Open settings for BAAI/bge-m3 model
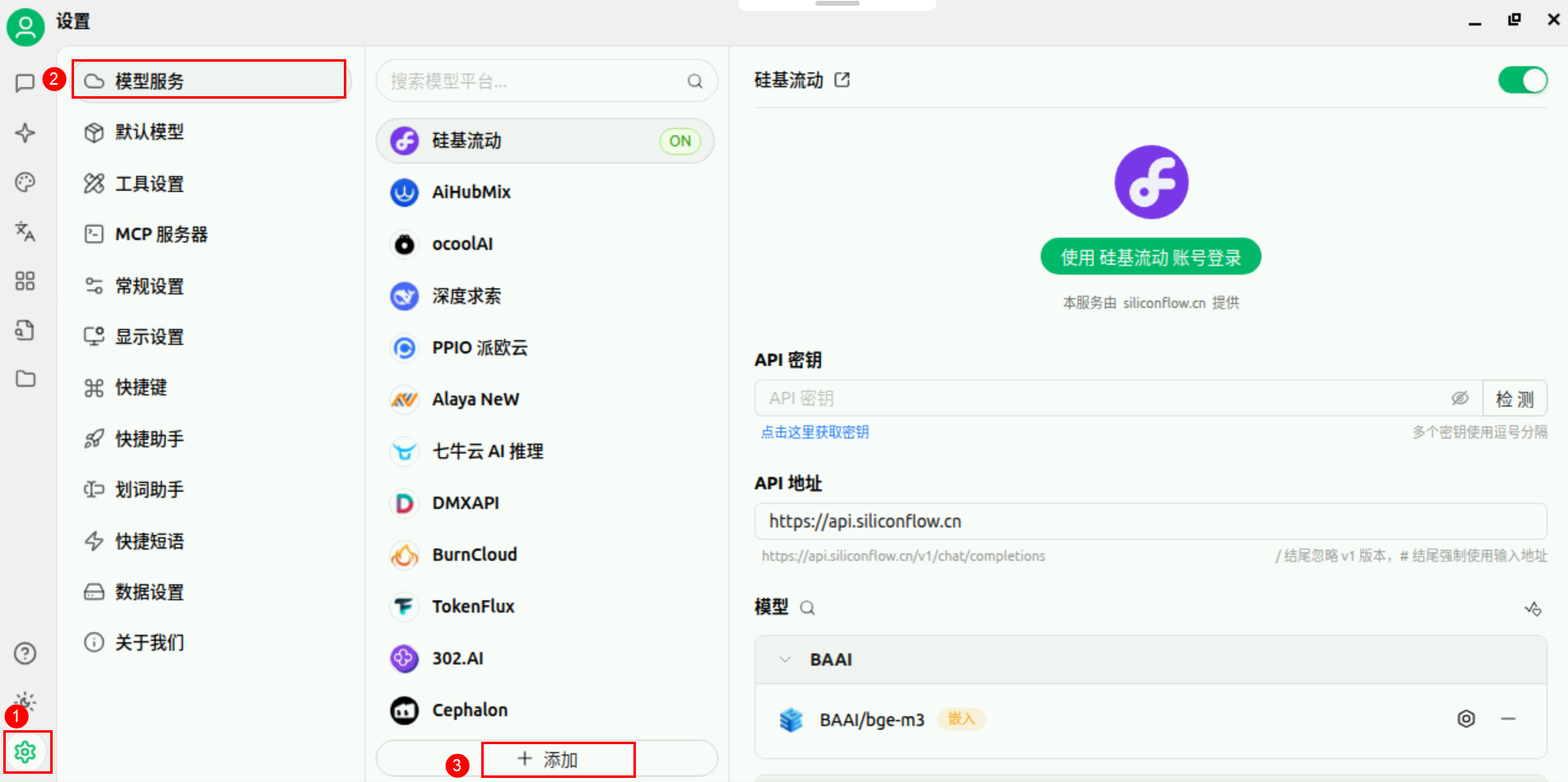This screenshot has width=1568, height=782. click(x=1466, y=719)
